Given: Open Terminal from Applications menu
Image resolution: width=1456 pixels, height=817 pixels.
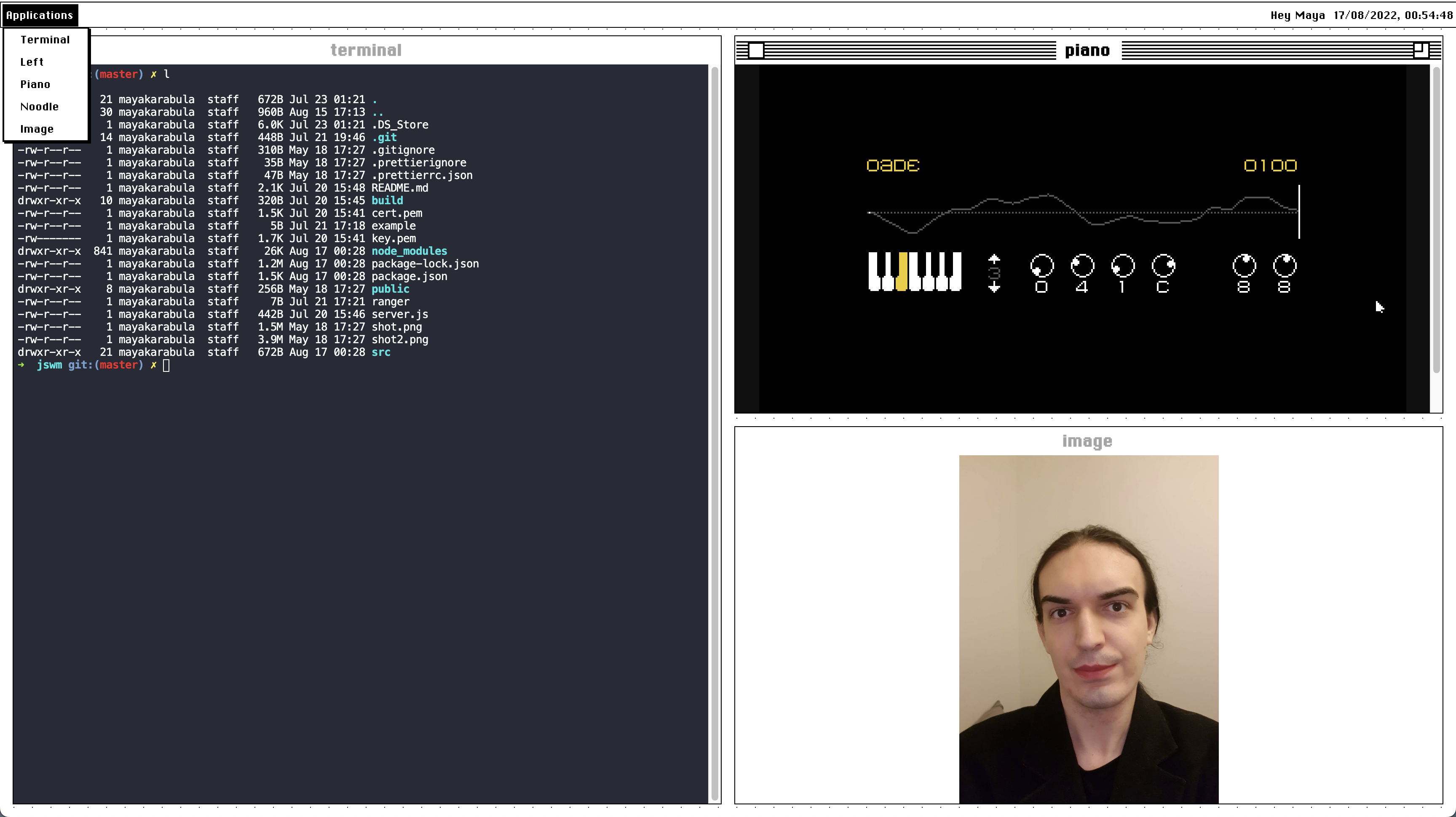Looking at the screenshot, I should 45,40.
